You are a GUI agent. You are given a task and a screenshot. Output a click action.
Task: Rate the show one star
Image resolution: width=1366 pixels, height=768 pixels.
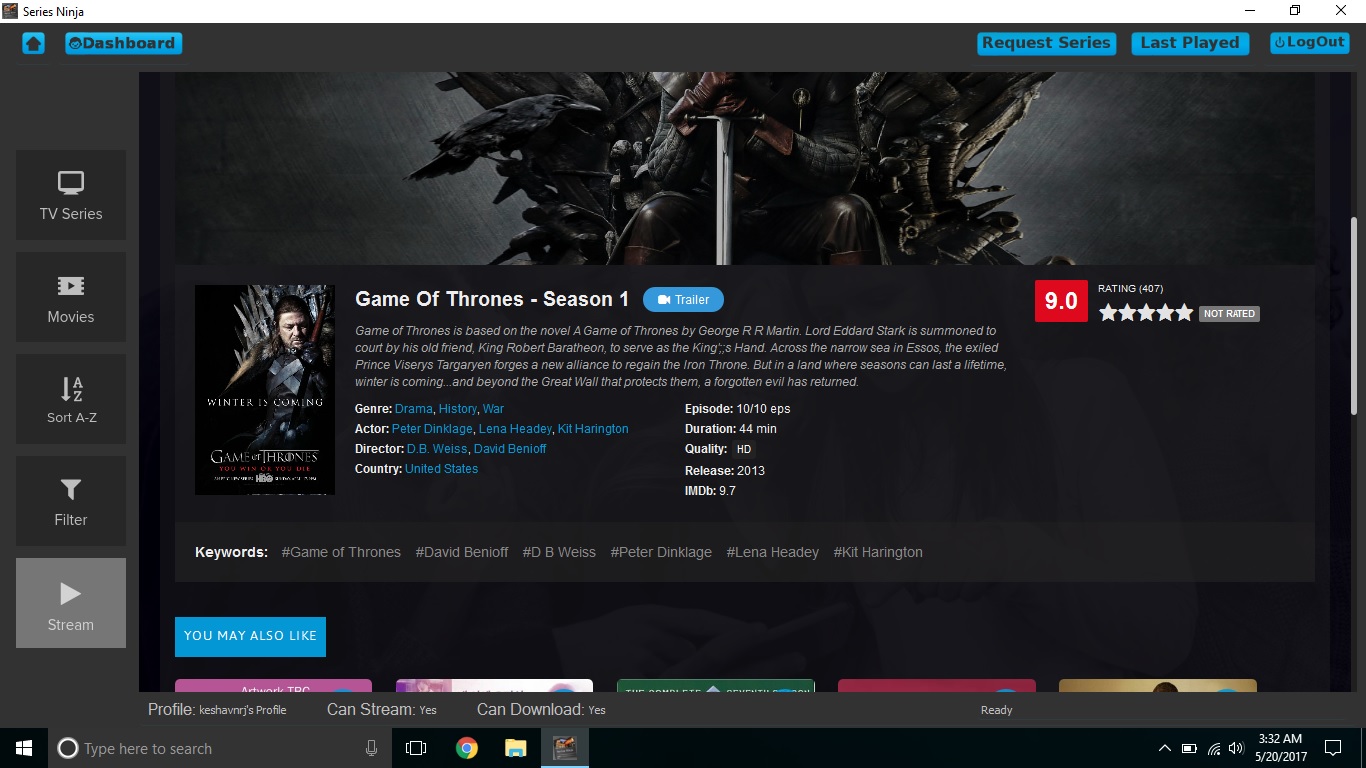click(x=1108, y=313)
